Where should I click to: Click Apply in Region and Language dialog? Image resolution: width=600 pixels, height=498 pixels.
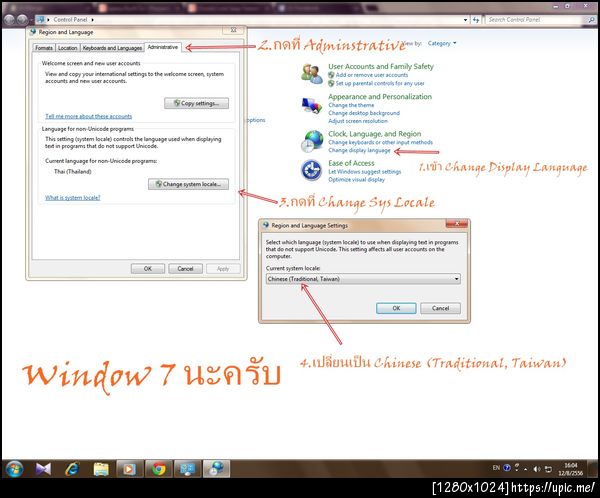(x=223, y=269)
